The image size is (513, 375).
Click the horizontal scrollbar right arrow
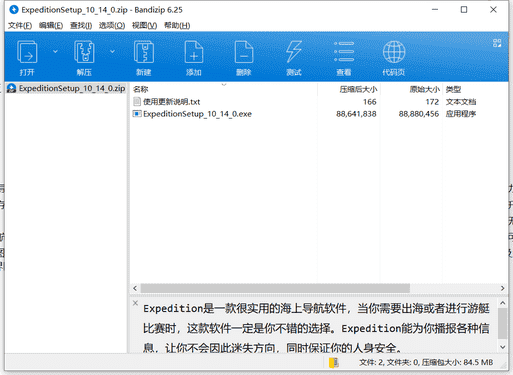(503, 288)
